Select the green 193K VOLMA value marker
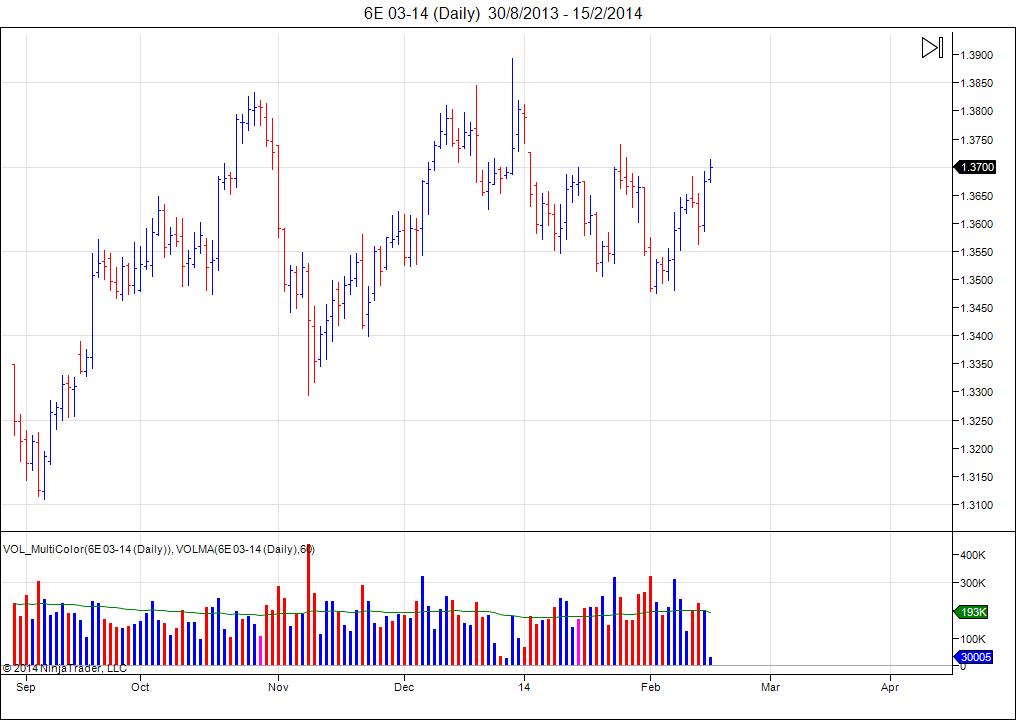The image size is (1016, 720). tap(972, 612)
